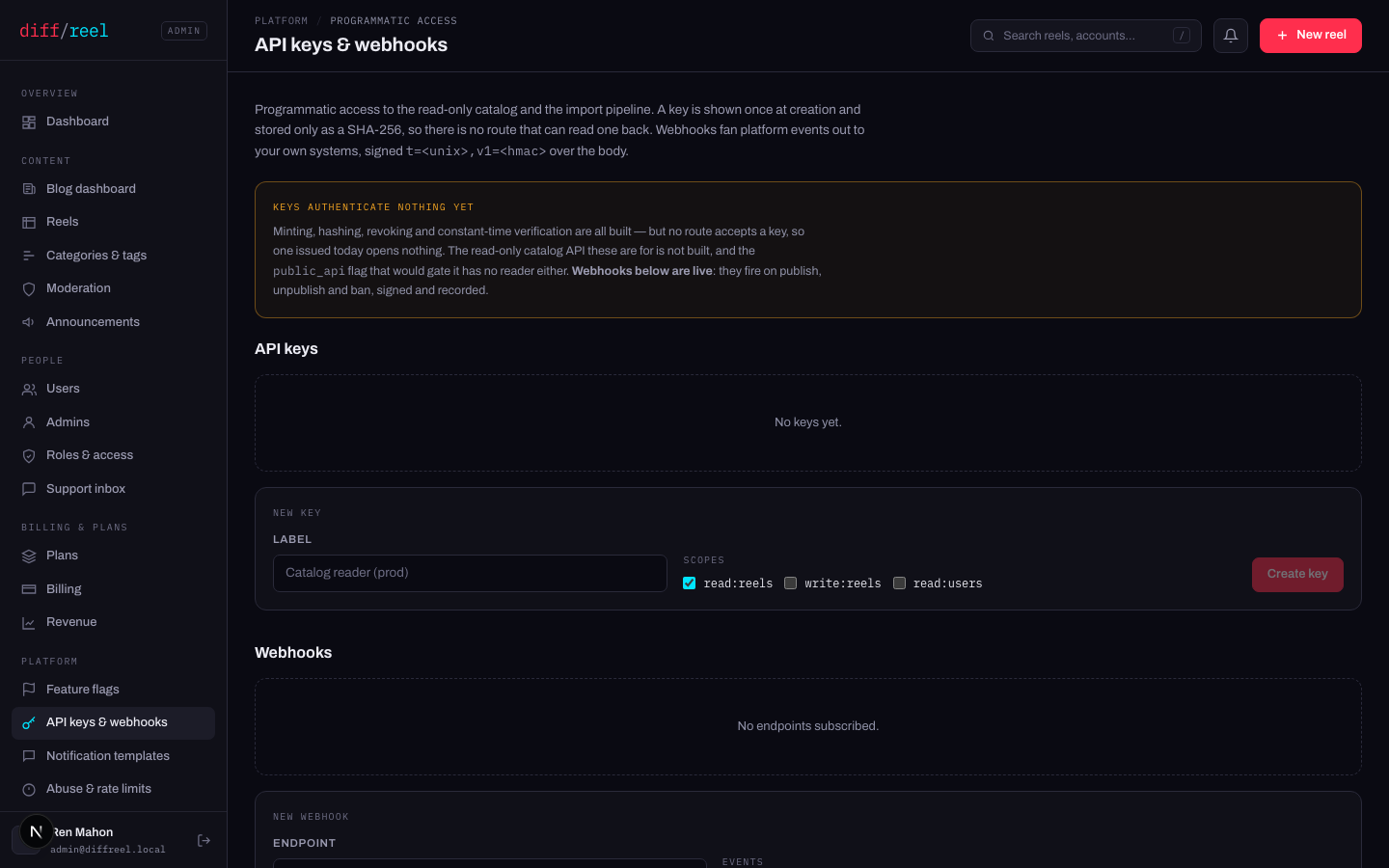Screen dimensions: 1389x868
Task: Click the 'API keys' section heading
Action: 286,349
